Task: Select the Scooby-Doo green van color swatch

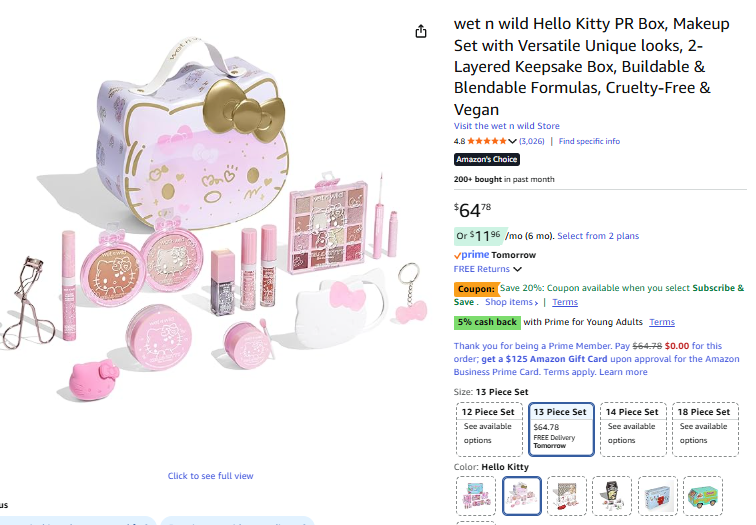Action: click(703, 495)
